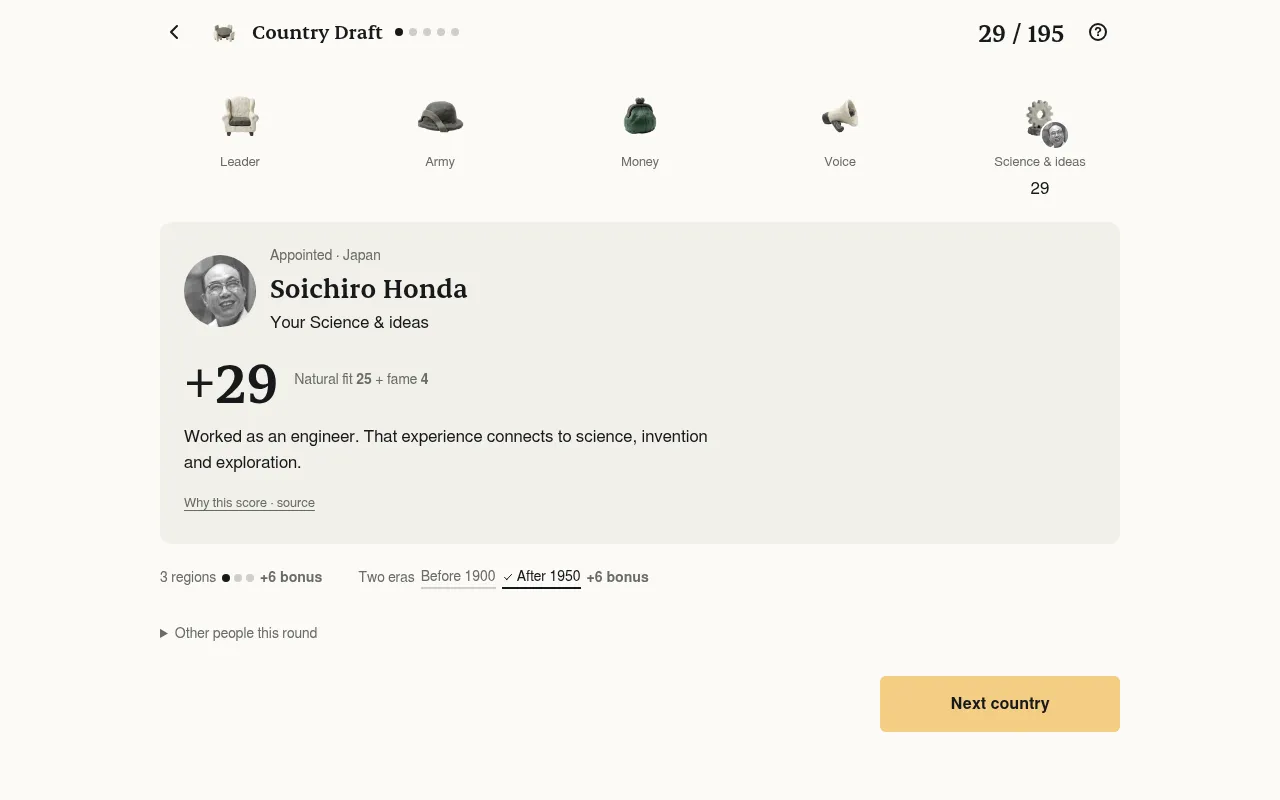Click the 'Natural fit 25 + fame 4' text

[361, 379]
